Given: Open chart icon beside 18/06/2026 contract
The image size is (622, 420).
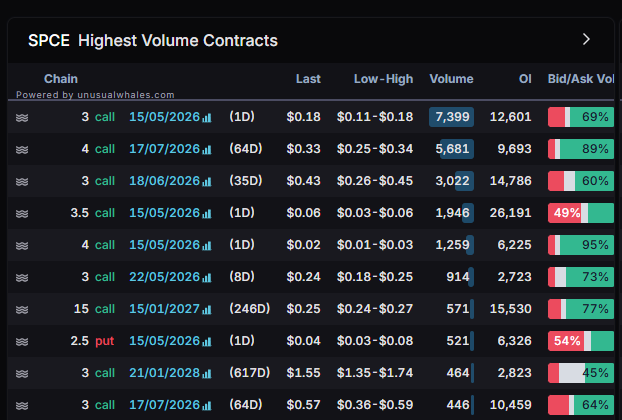Looking at the screenshot, I should pos(207,182).
